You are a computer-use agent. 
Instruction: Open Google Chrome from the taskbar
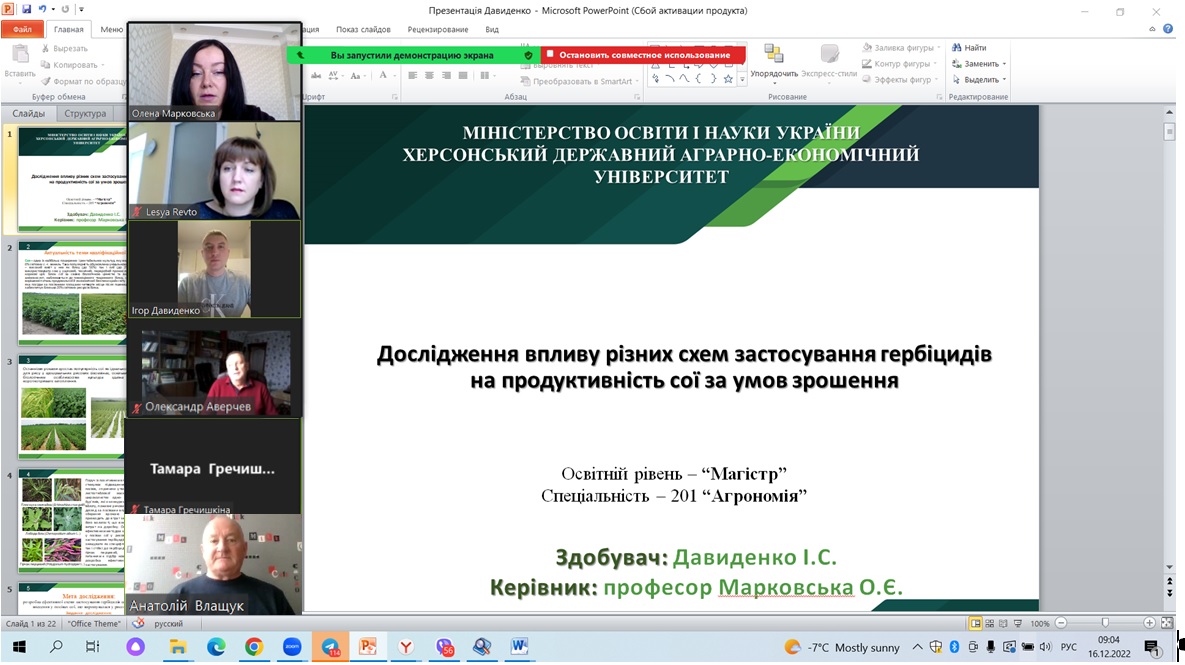point(254,647)
